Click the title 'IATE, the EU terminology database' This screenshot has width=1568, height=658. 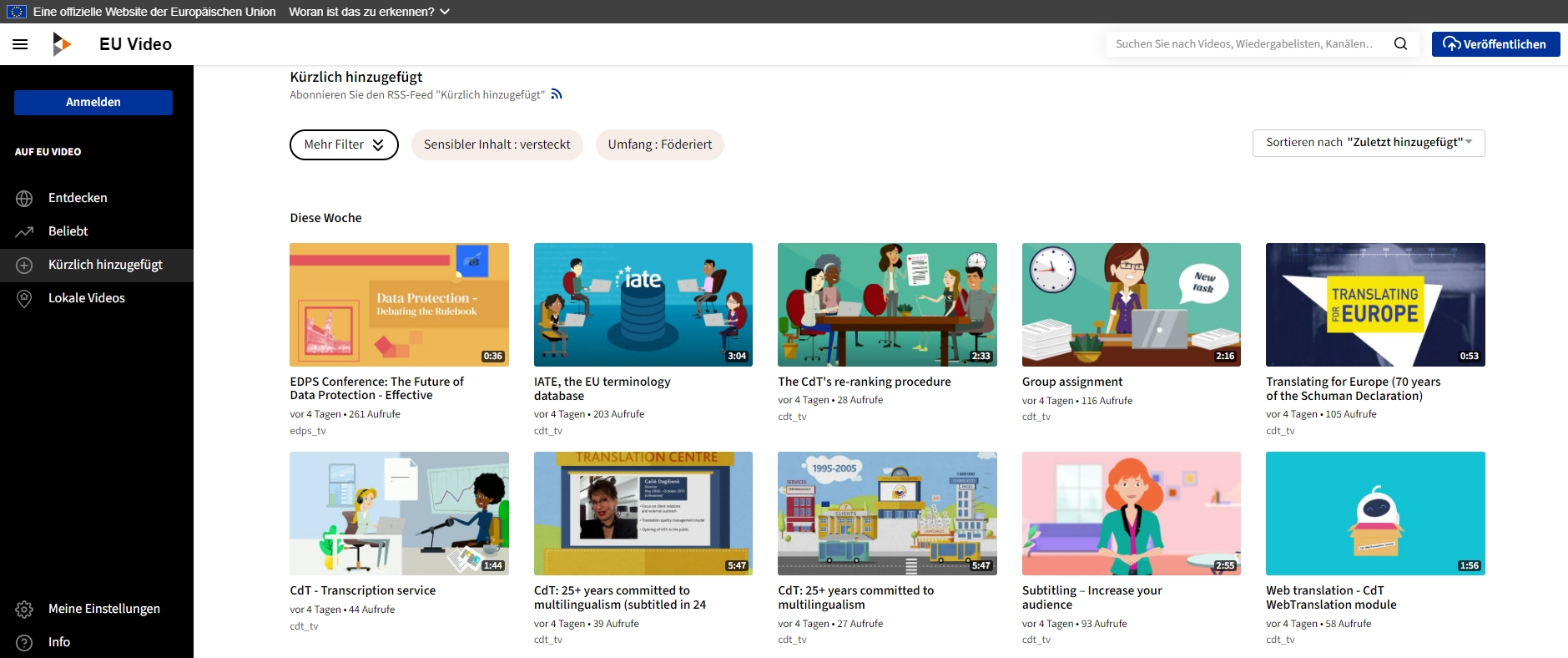click(x=602, y=388)
